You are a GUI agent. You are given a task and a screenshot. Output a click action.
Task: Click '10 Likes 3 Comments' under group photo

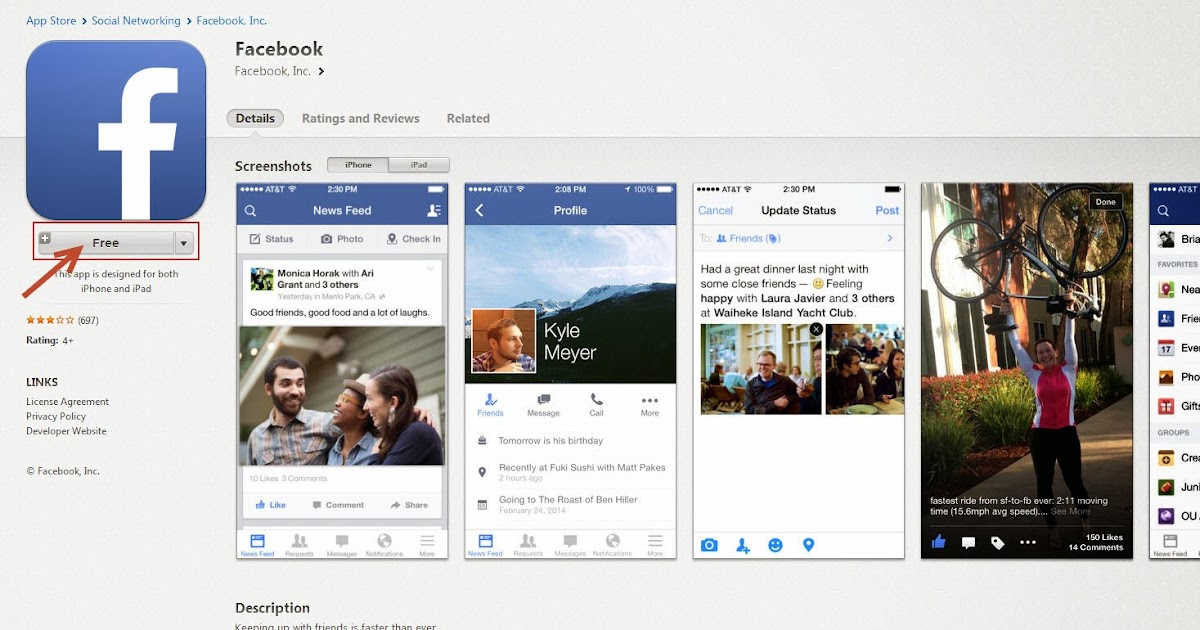coord(288,479)
